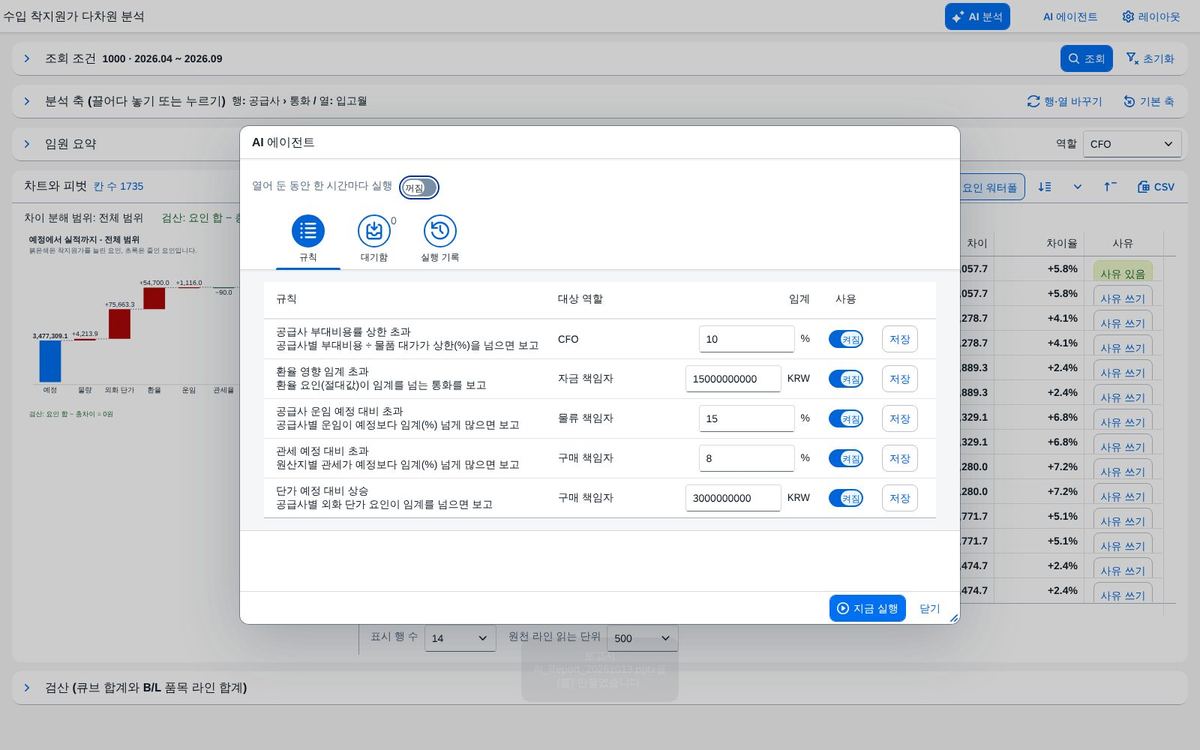The height and width of the screenshot is (750, 1200).
Task: Save the 단가 예정 대비 상승 rule
Action: (900, 498)
